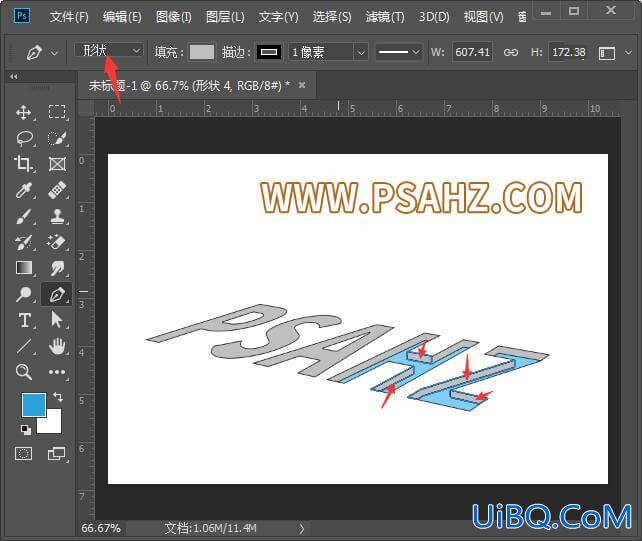Open the 滤镜(T) menu
The width and height of the screenshot is (642, 541).
[385, 17]
